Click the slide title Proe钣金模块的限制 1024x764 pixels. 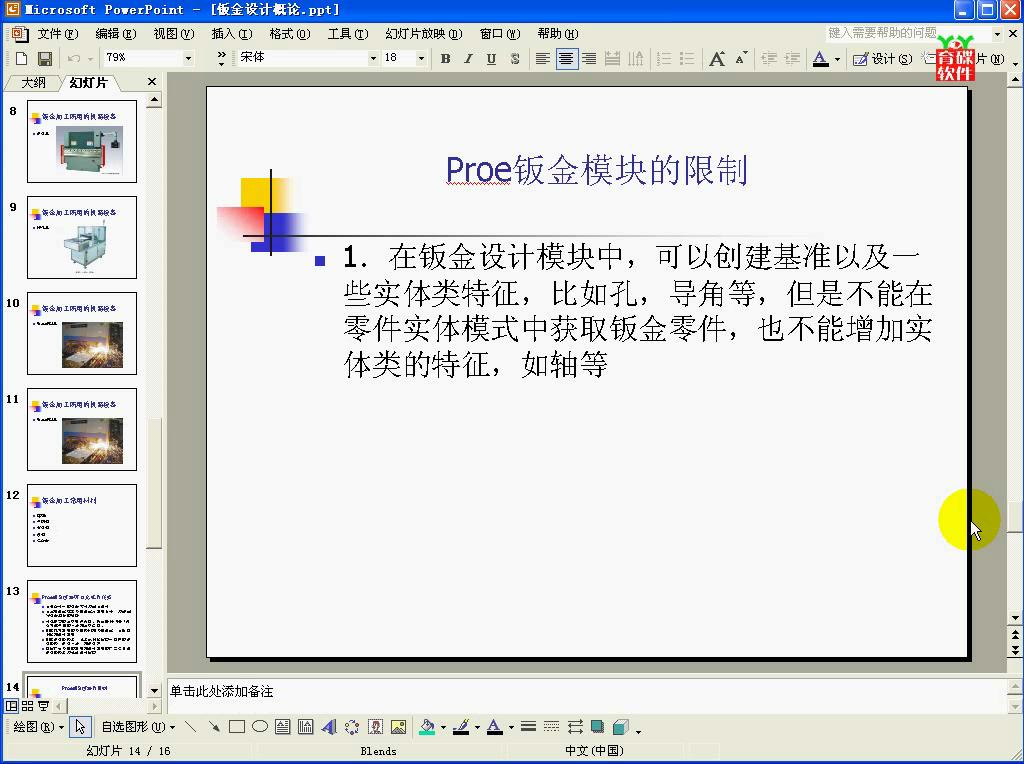click(596, 171)
